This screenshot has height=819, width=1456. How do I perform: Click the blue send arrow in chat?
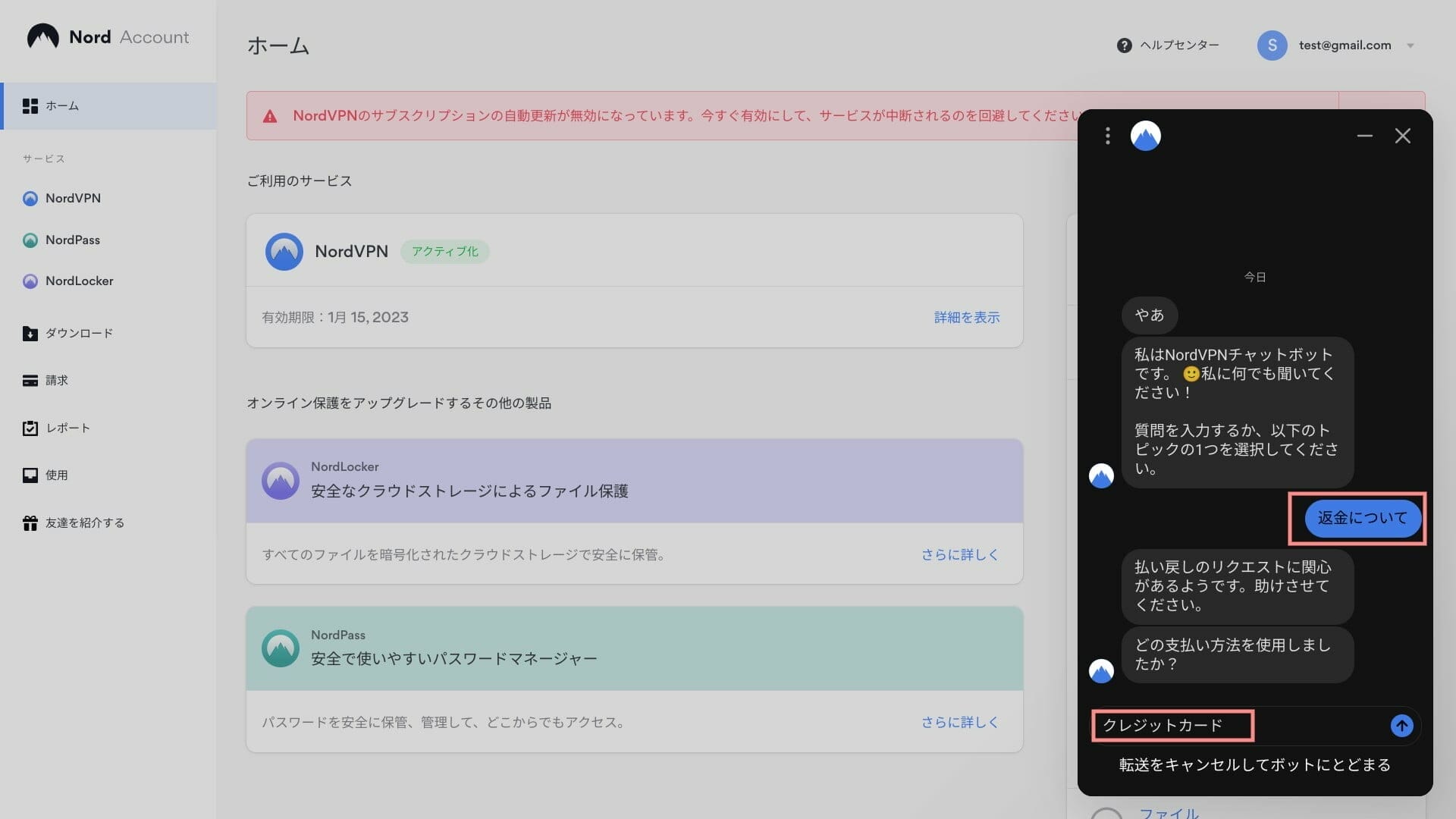pos(1401,726)
